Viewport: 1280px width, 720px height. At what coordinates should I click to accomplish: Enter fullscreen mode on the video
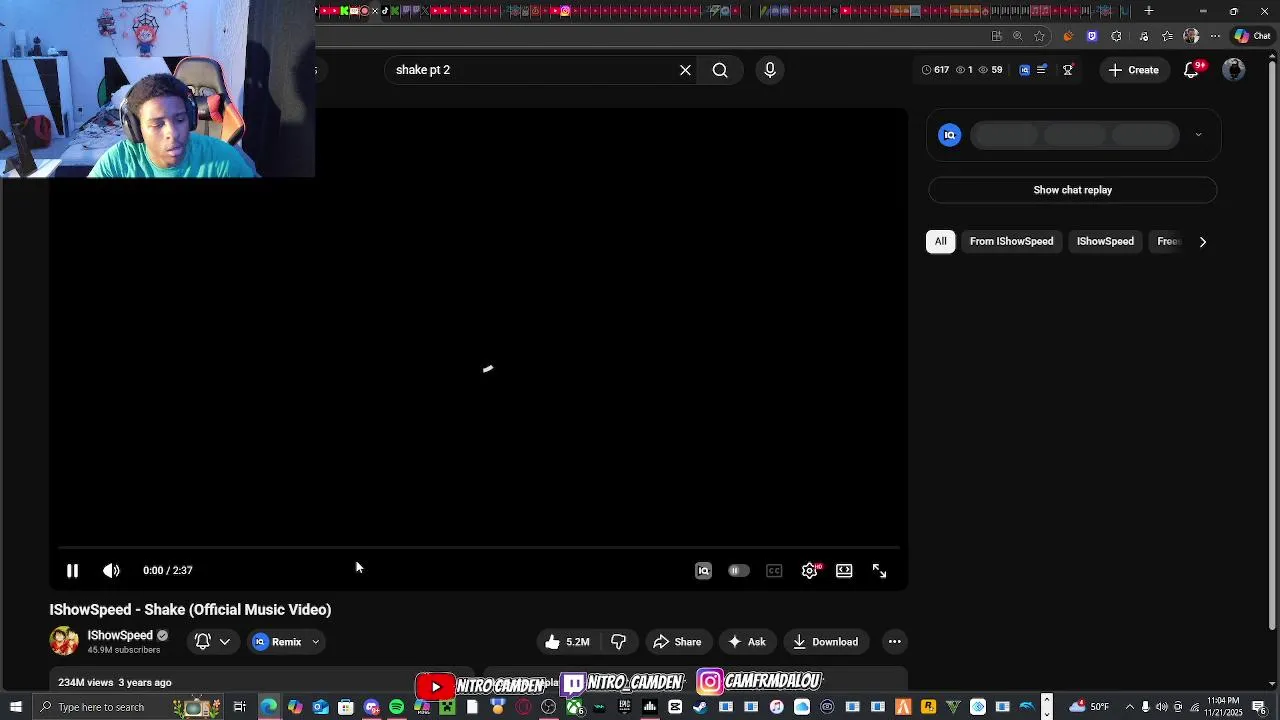[x=879, y=570]
